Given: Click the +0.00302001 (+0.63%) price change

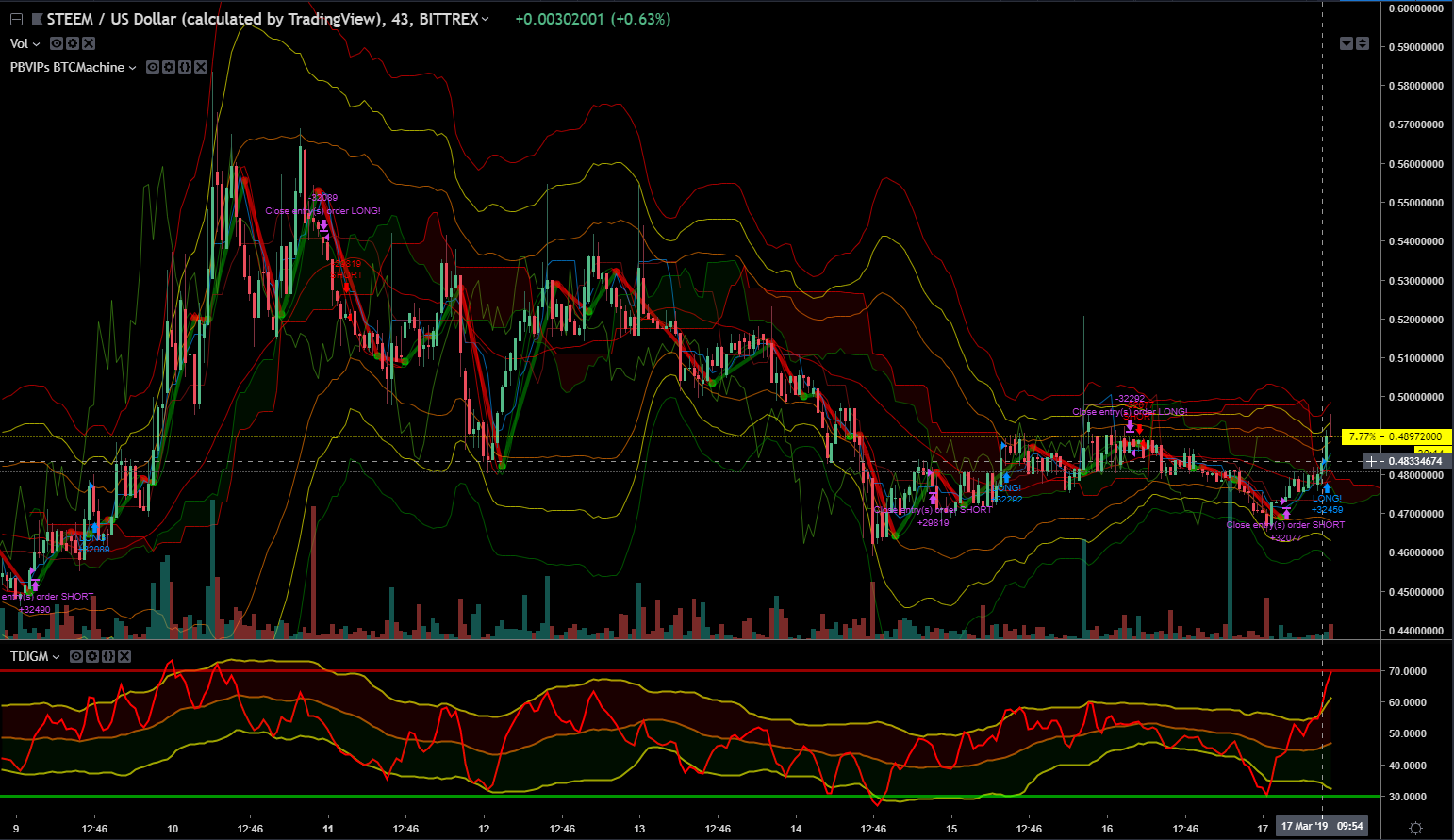Looking at the screenshot, I should (x=592, y=19).
